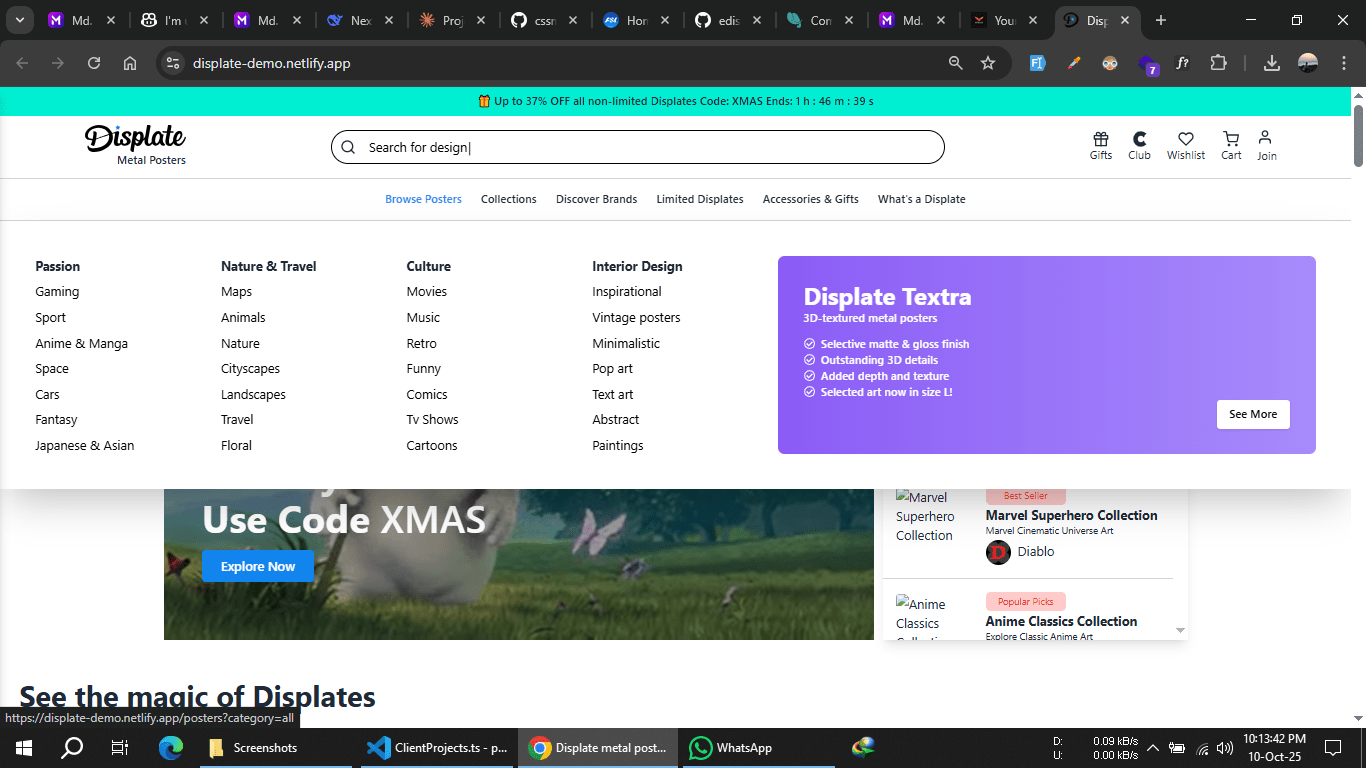
Task: Open the shopping Cart icon
Action: [x=1231, y=145]
